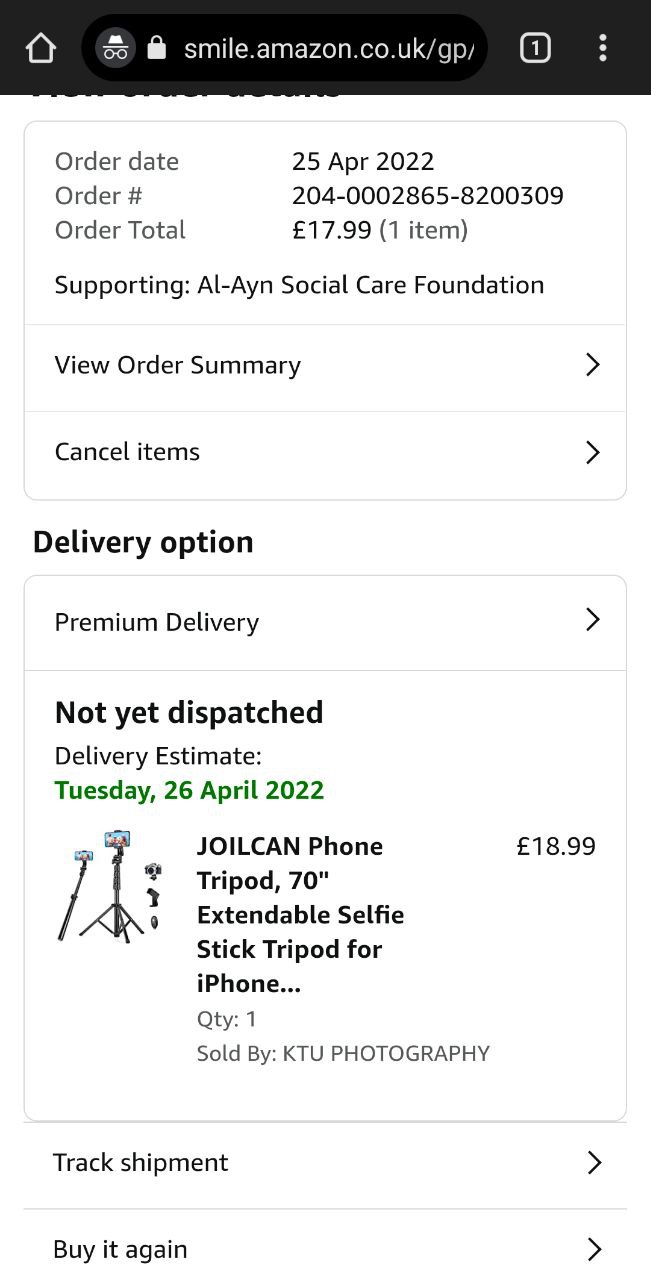Tap the padlock site security icon

pos(157,48)
